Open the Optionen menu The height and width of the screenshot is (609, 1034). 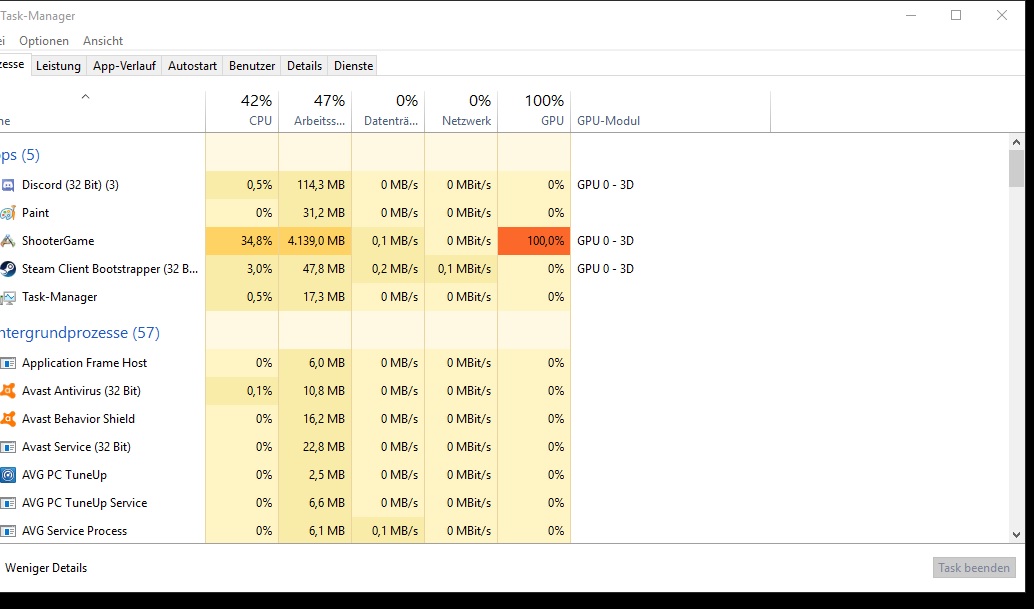click(x=44, y=41)
